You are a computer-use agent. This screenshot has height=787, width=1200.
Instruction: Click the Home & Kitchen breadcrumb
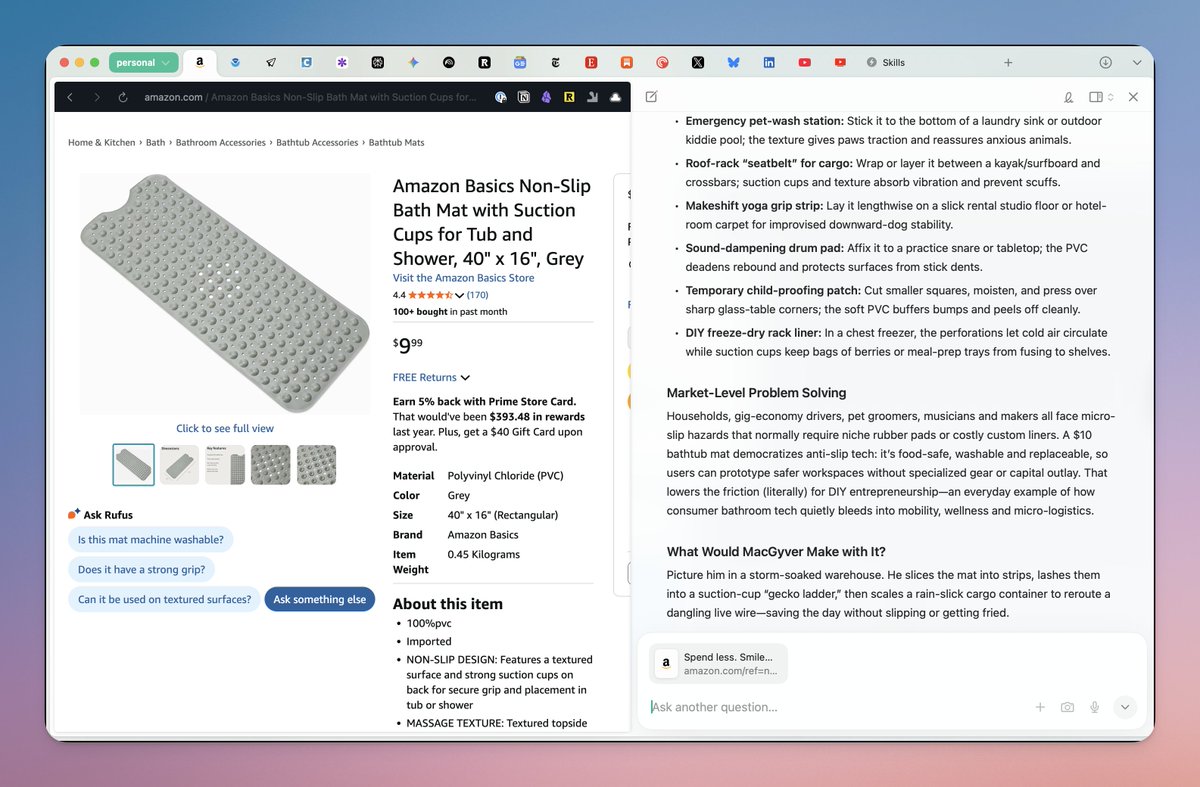tap(101, 143)
